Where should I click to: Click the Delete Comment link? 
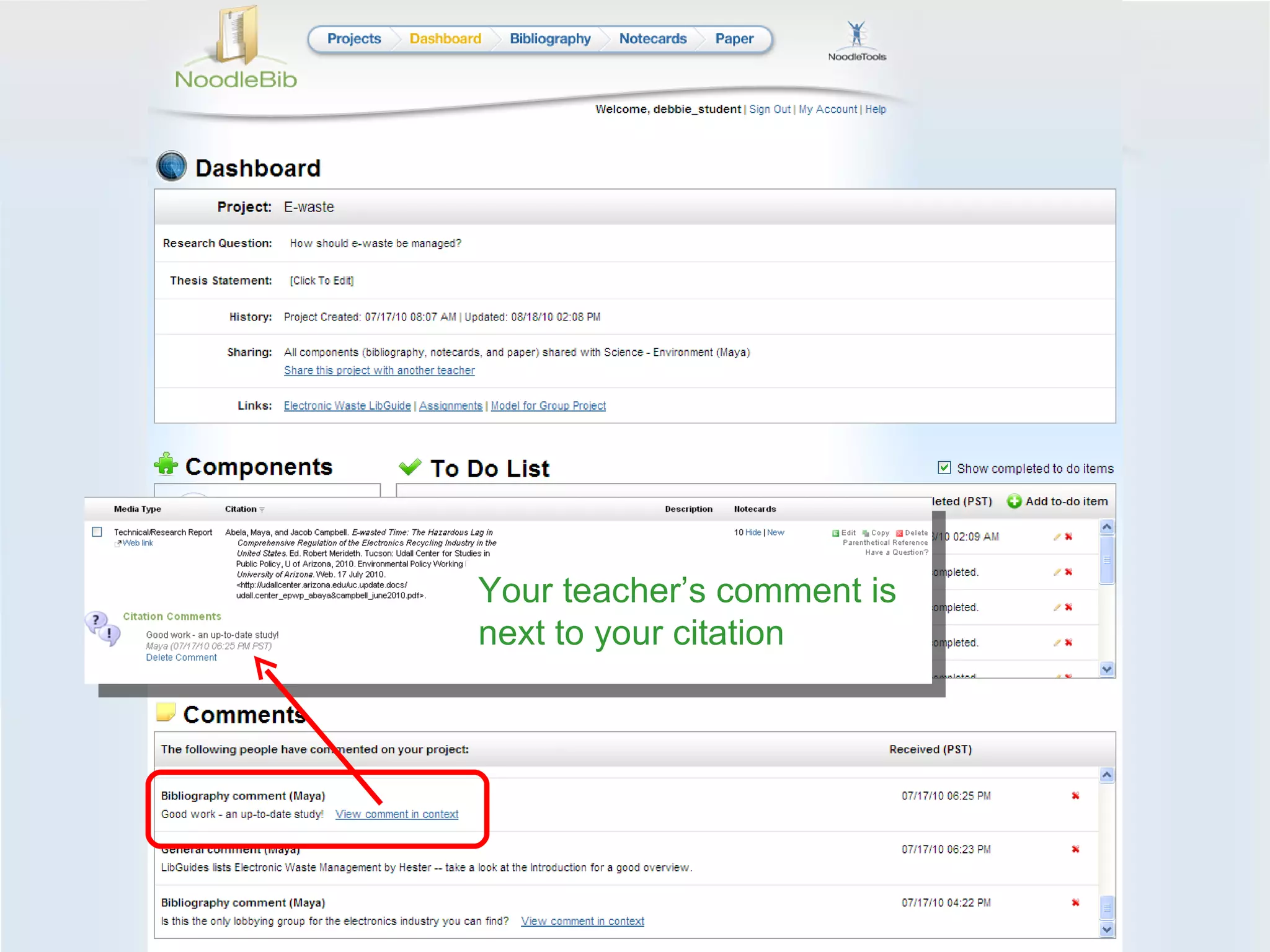181,658
